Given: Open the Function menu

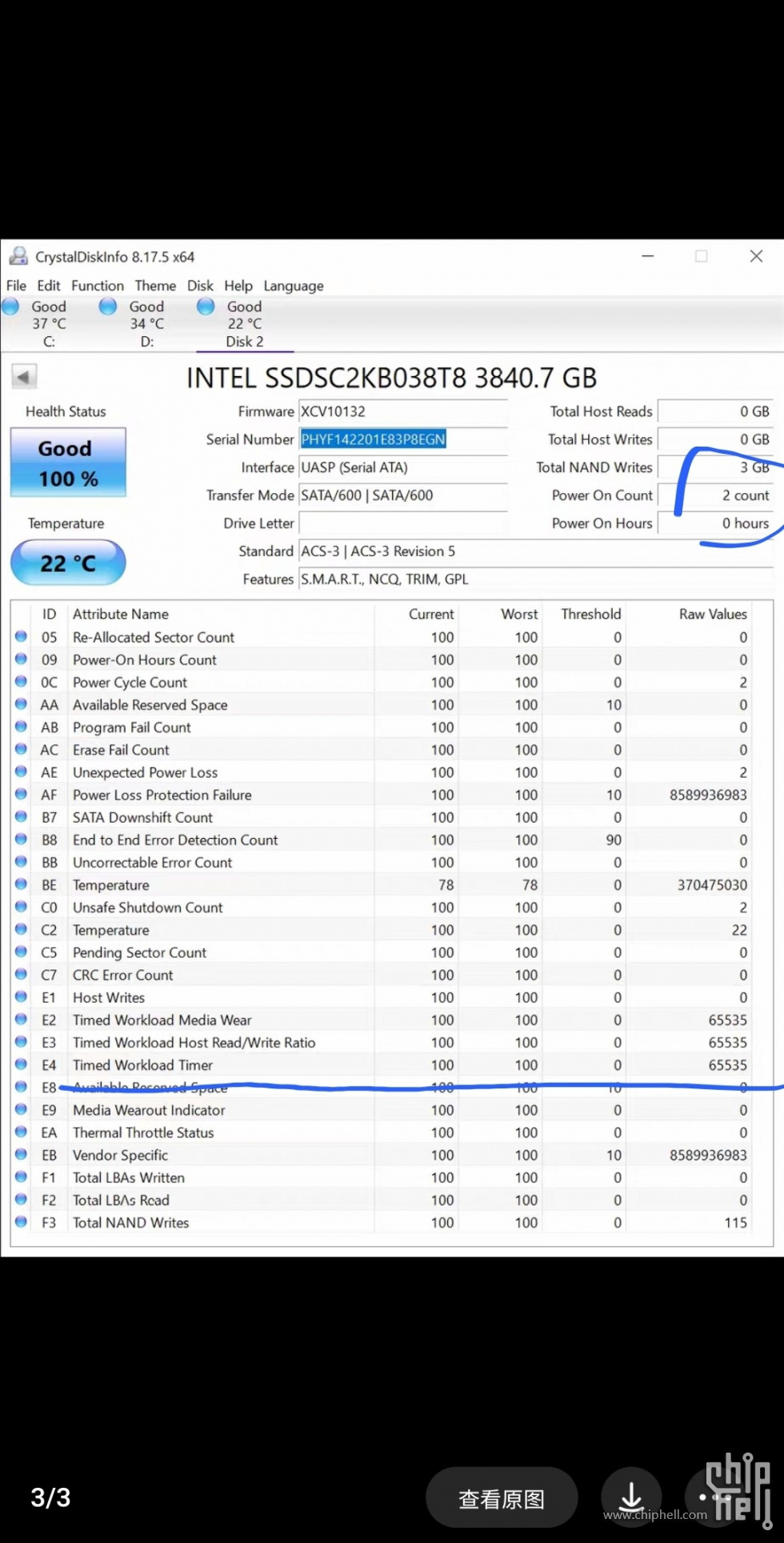Looking at the screenshot, I should point(98,286).
